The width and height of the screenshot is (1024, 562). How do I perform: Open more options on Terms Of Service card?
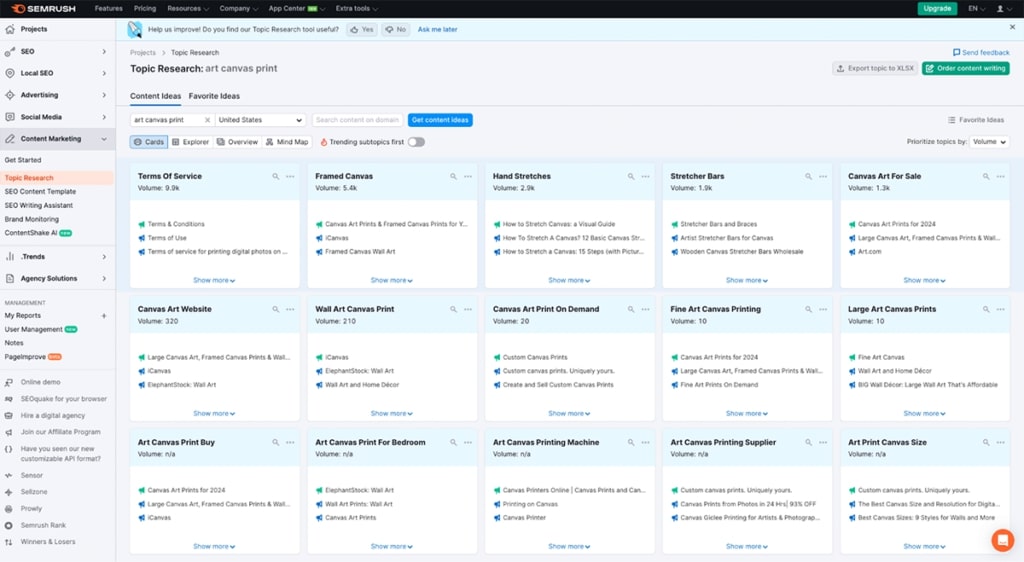[290, 176]
